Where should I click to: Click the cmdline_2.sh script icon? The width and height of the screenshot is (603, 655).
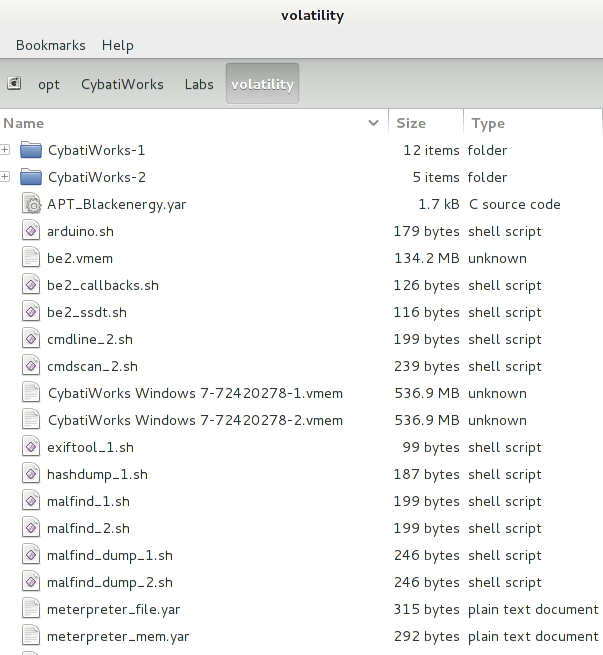pyautogui.click(x=31, y=339)
